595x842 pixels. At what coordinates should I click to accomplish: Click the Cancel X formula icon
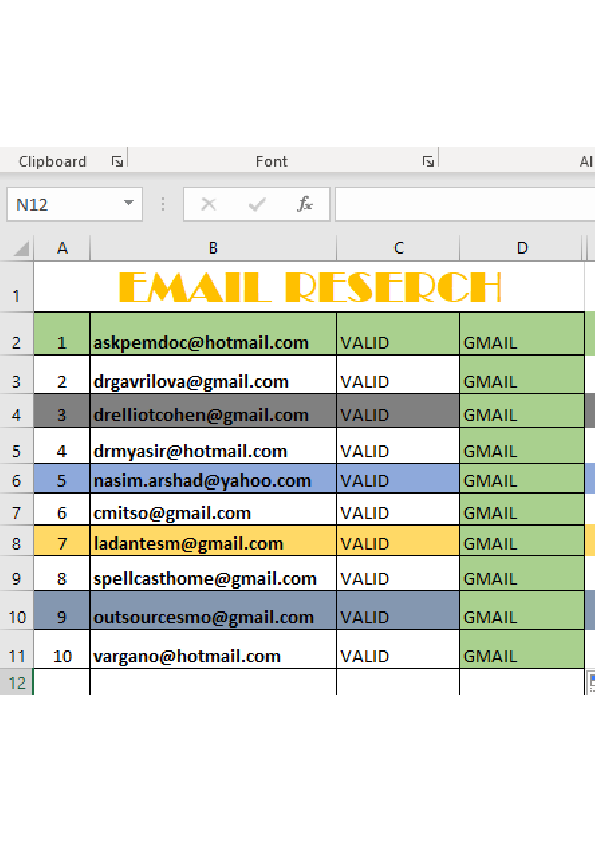208,204
